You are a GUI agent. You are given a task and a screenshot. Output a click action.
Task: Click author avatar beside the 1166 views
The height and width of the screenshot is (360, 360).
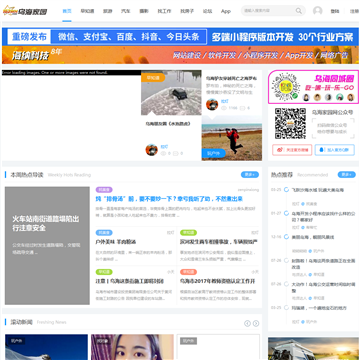pyautogui.click(x=212, y=104)
